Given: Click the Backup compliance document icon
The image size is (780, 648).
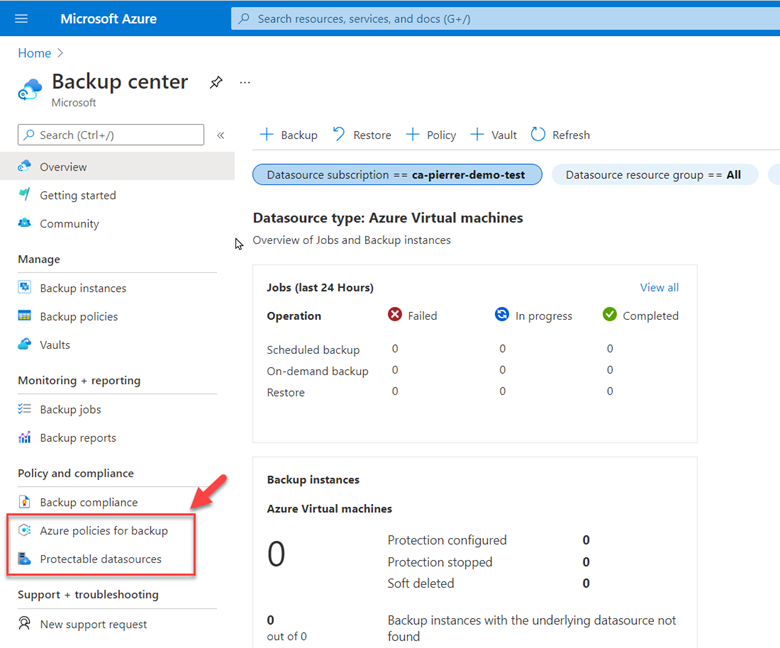Looking at the screenshot, I should click(24, 501).
